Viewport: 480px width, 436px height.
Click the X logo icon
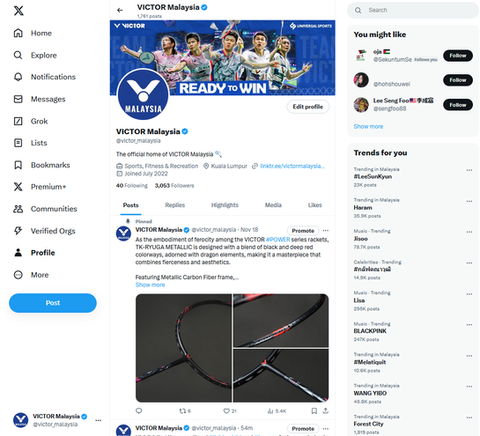[x=19, y=10]
